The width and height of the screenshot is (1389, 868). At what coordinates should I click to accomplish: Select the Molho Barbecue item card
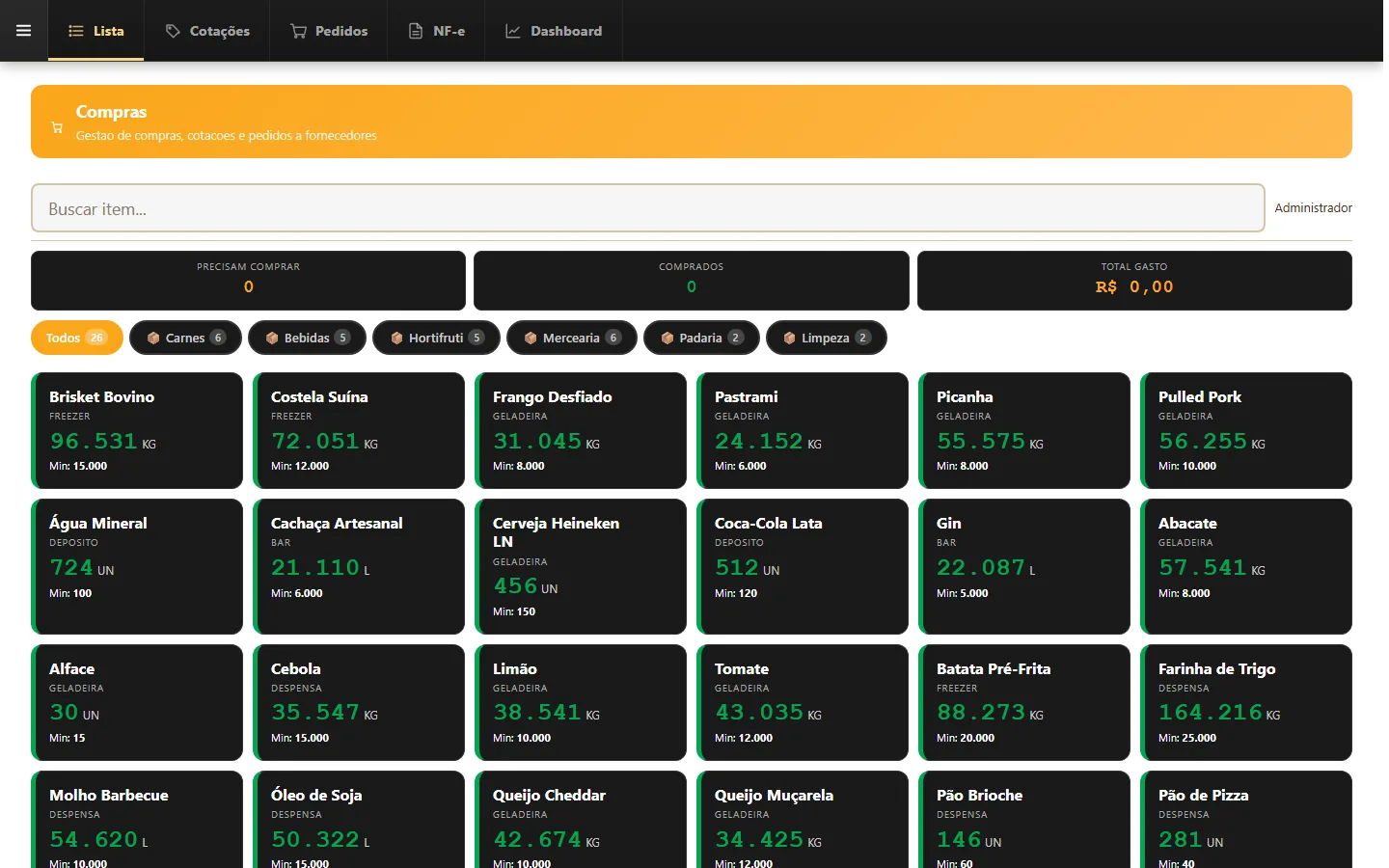(x=137, y=820)
